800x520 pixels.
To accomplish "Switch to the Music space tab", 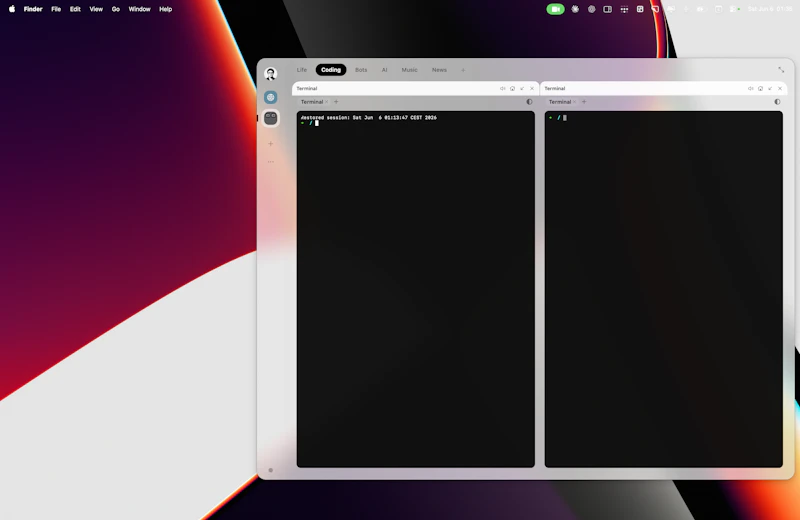I will coord(409,70).
